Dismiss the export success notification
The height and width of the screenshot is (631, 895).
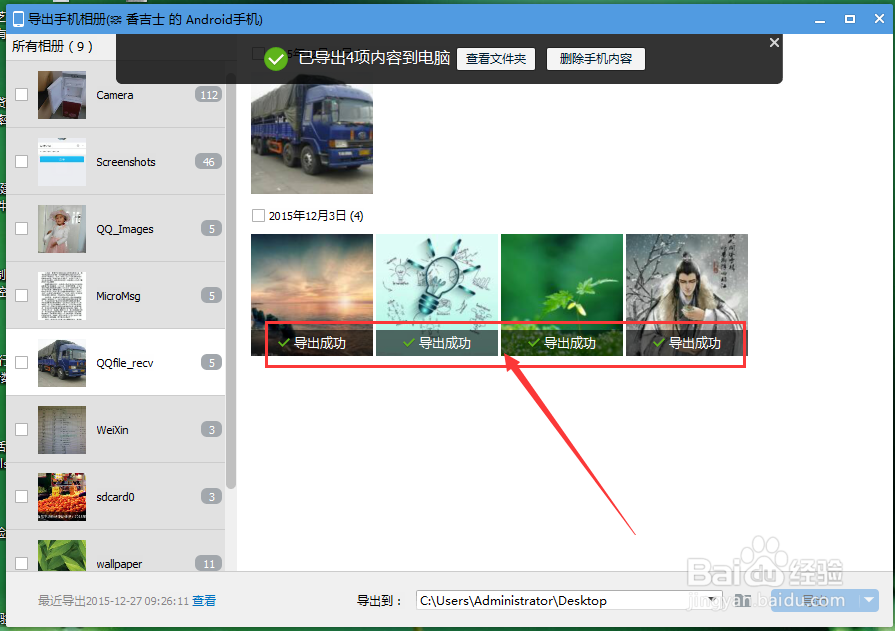pos(774,43)
